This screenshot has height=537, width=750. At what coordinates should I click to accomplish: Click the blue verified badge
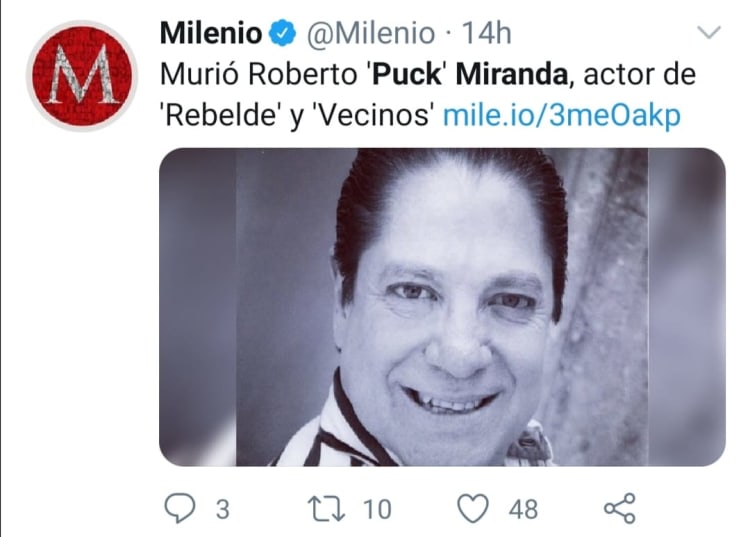point(283,34)
